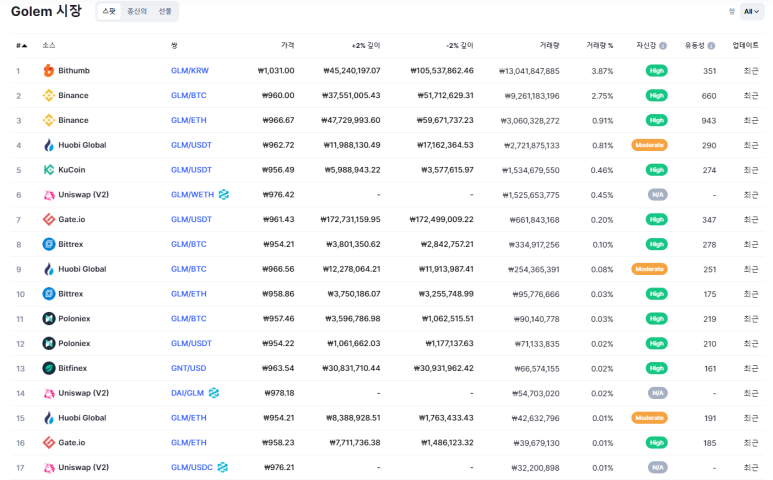Open the DAI/GLM pair link
The image size is (773, 480).
coord(187,393)
